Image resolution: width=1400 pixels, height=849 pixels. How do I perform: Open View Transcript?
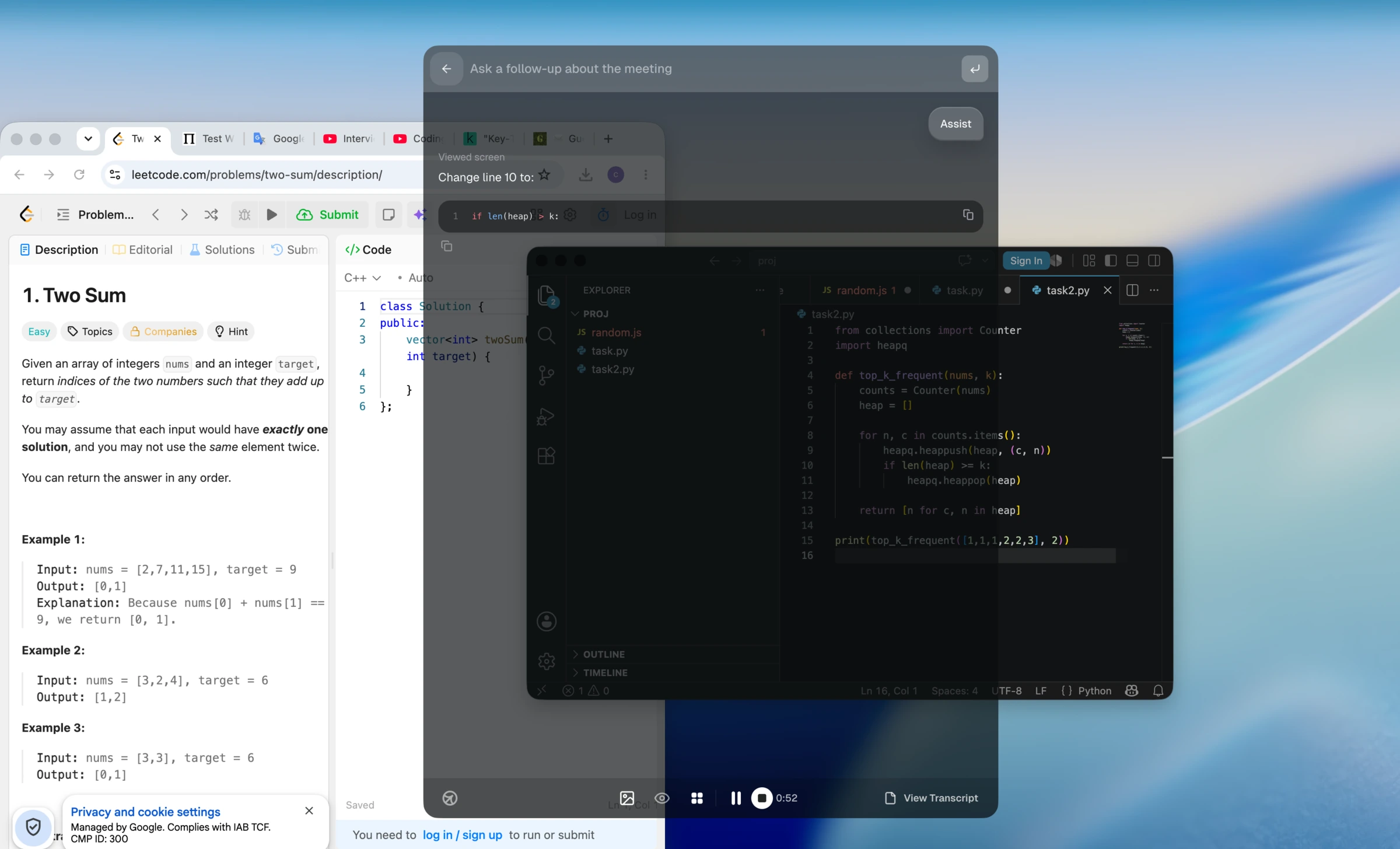coord(931,798)
